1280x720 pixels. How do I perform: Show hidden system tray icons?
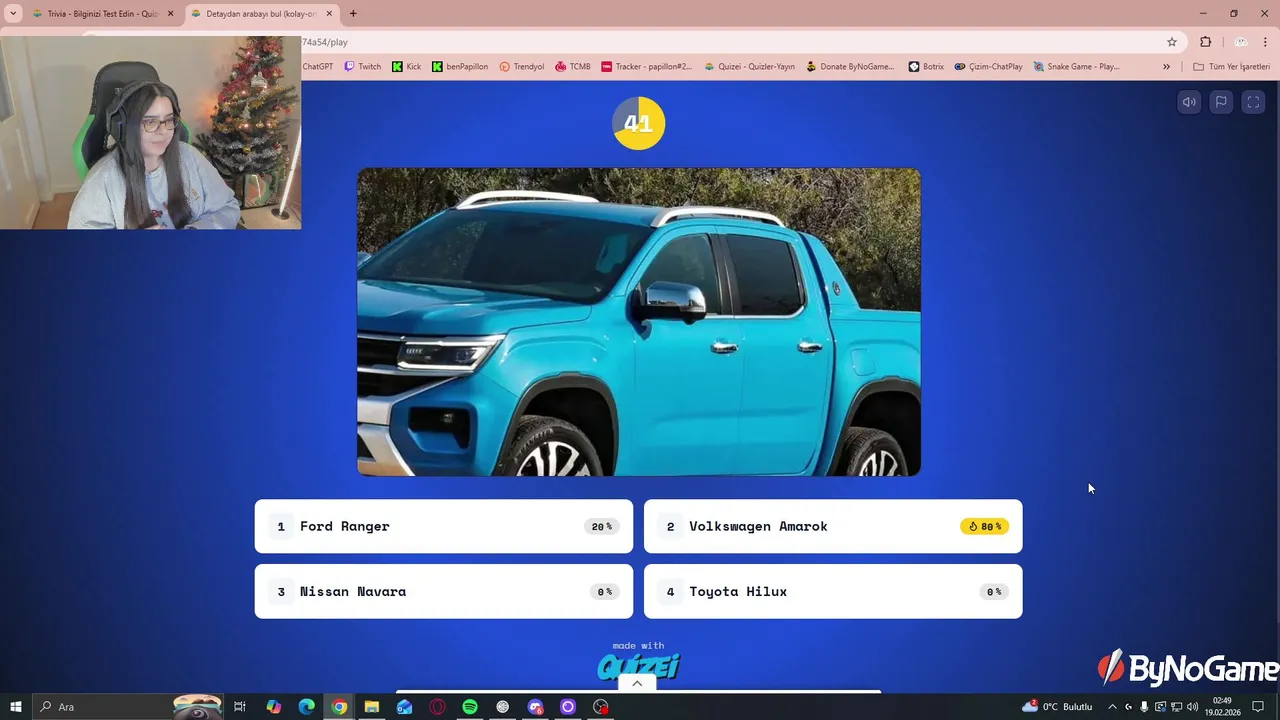[1112, 707]
